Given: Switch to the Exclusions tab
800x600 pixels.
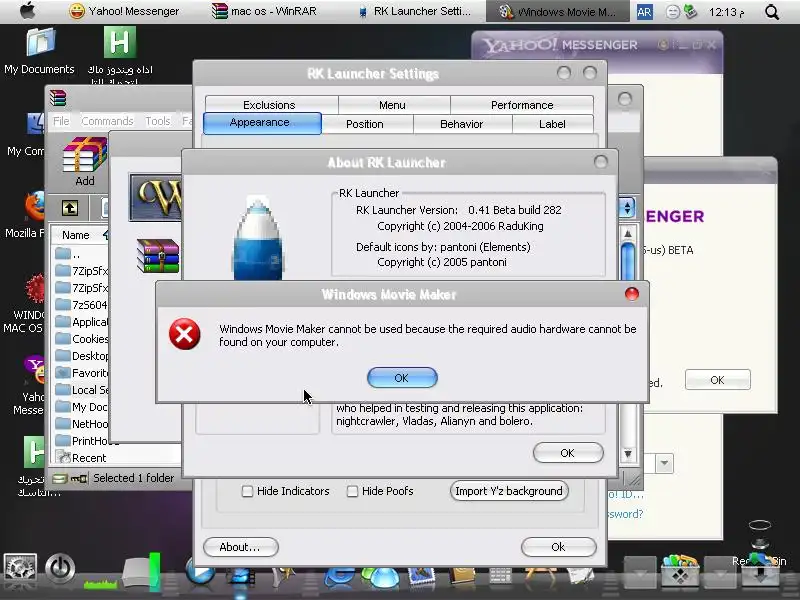Looking at the screenshot, I should tap(269, 105).
